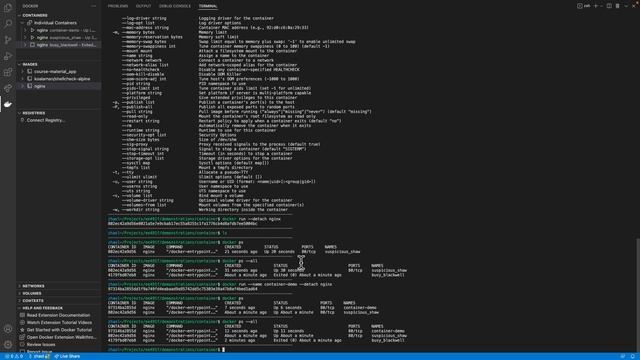The image size is (640, 360).
Task: Expand the nginx suspicious_shaw container
Action: click(25, 38)
